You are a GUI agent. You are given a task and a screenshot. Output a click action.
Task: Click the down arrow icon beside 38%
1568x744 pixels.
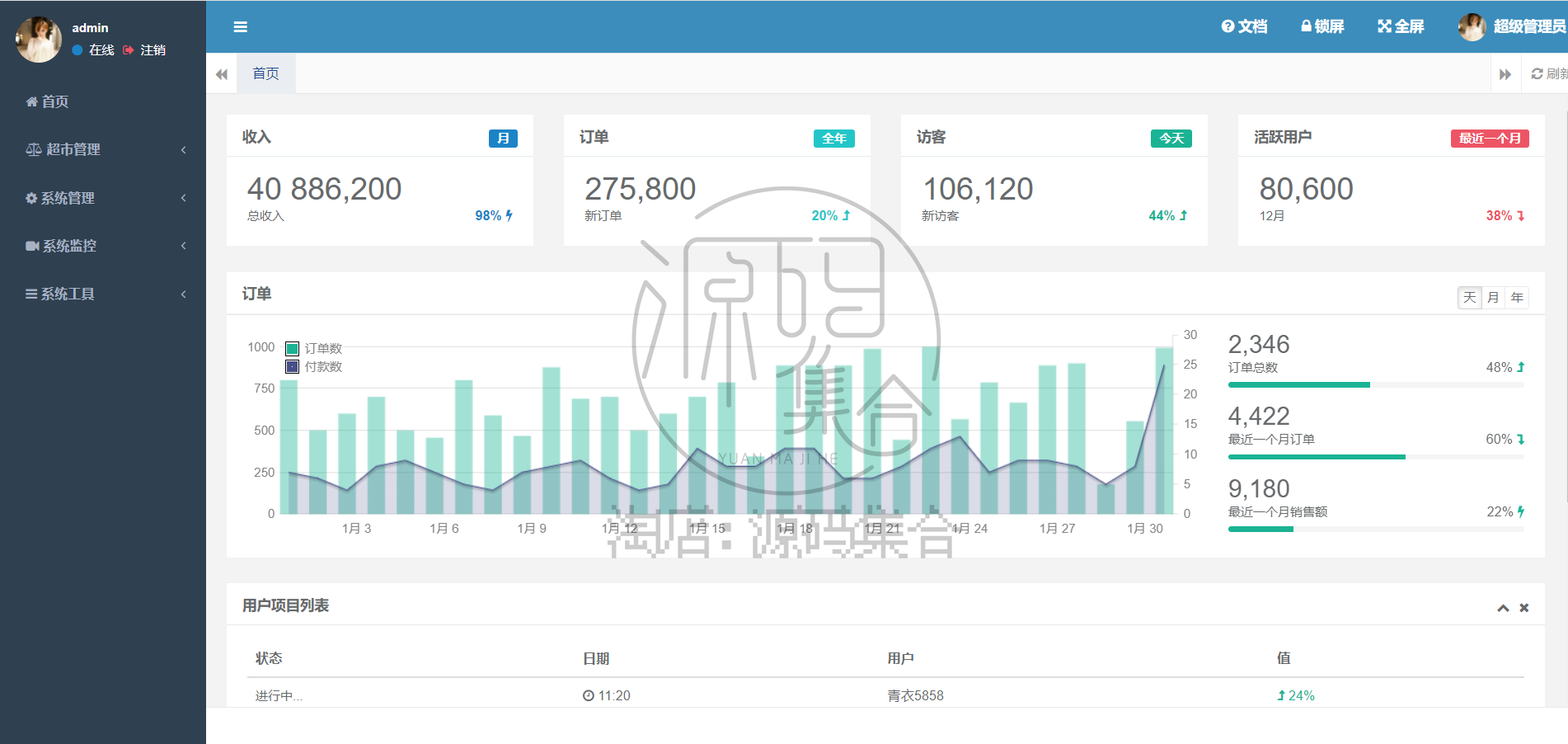[1520, 215]
